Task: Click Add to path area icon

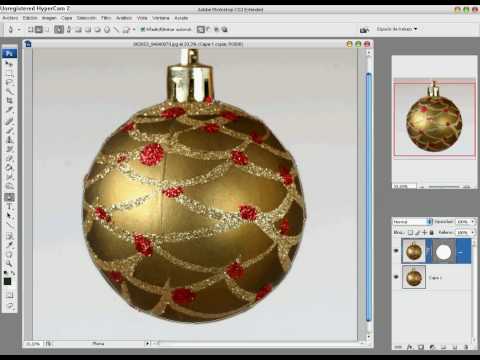Action: (x=201, y=29)
